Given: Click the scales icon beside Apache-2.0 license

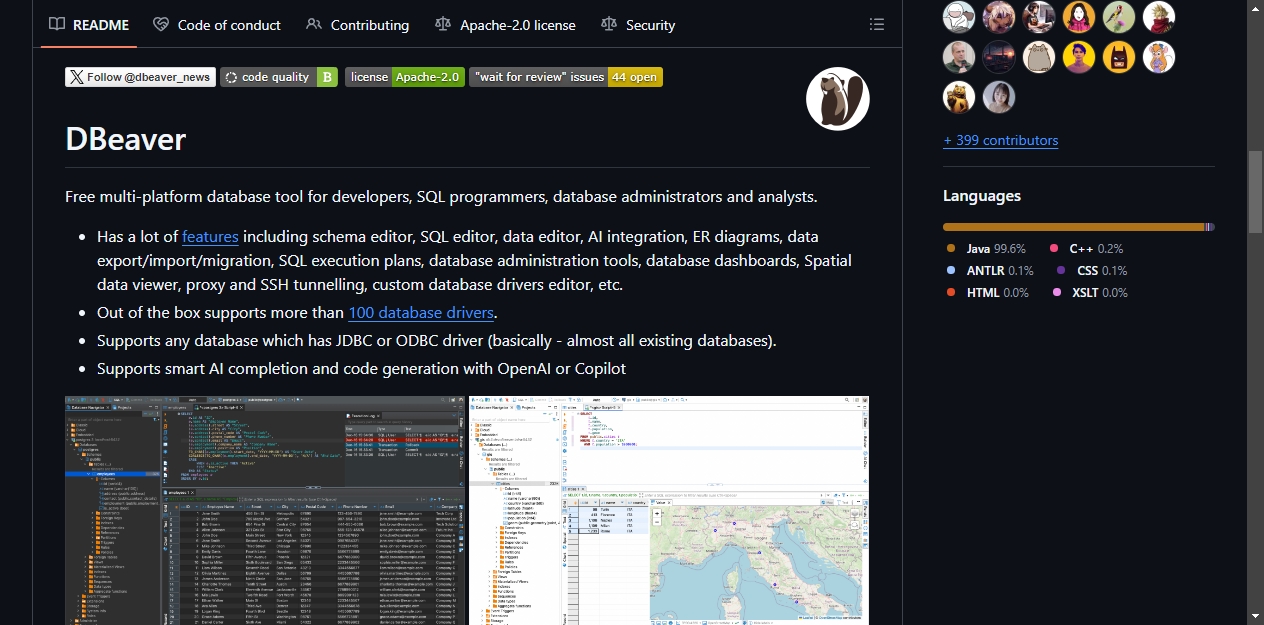Looking at the screenshot, I should point(443,24).
